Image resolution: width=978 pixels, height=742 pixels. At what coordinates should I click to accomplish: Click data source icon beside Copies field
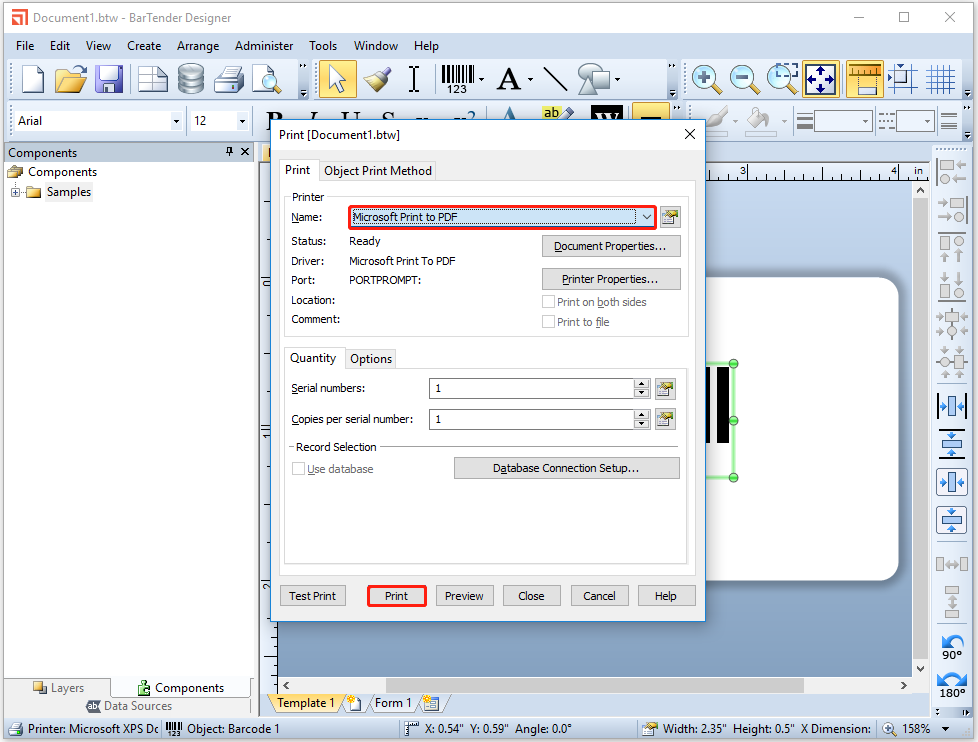click(665, 419)
